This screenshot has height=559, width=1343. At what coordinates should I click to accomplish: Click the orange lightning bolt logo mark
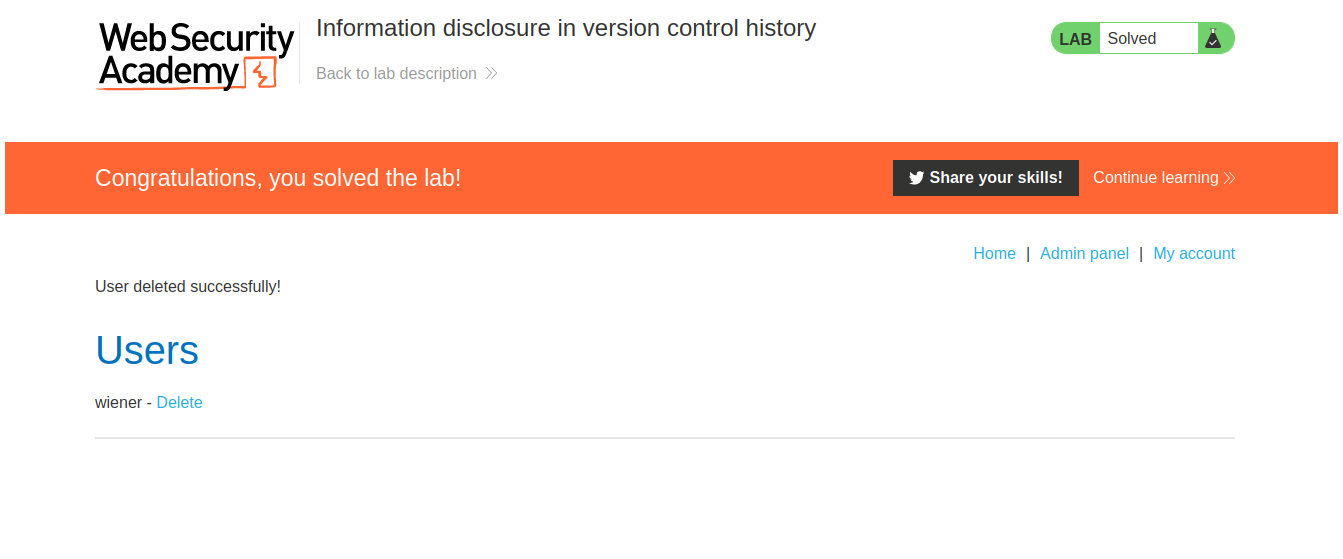click(262, 73)
